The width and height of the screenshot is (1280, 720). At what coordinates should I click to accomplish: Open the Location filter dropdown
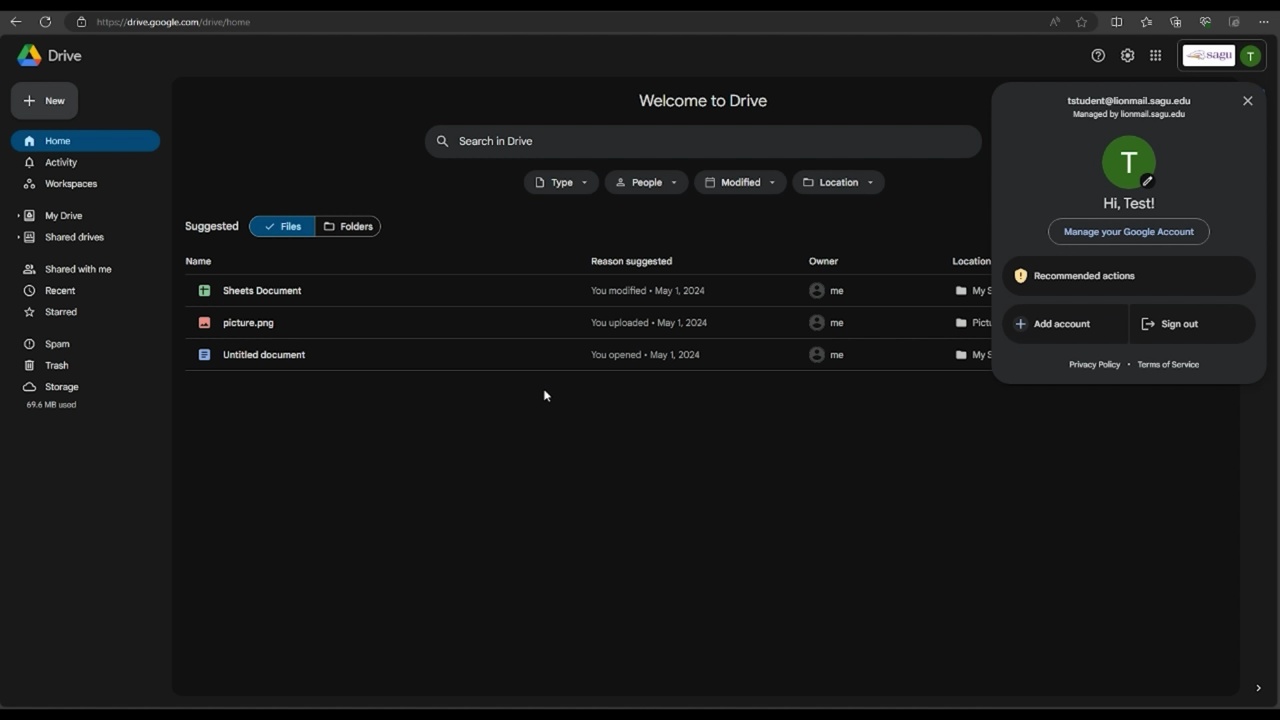838,182
